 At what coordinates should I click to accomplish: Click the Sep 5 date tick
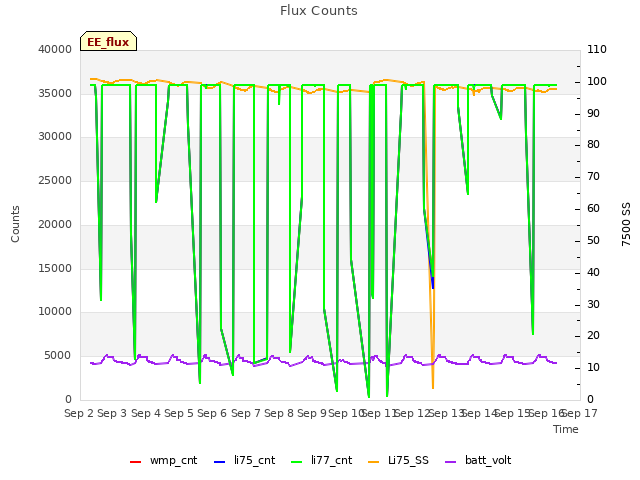pos(179,413)
